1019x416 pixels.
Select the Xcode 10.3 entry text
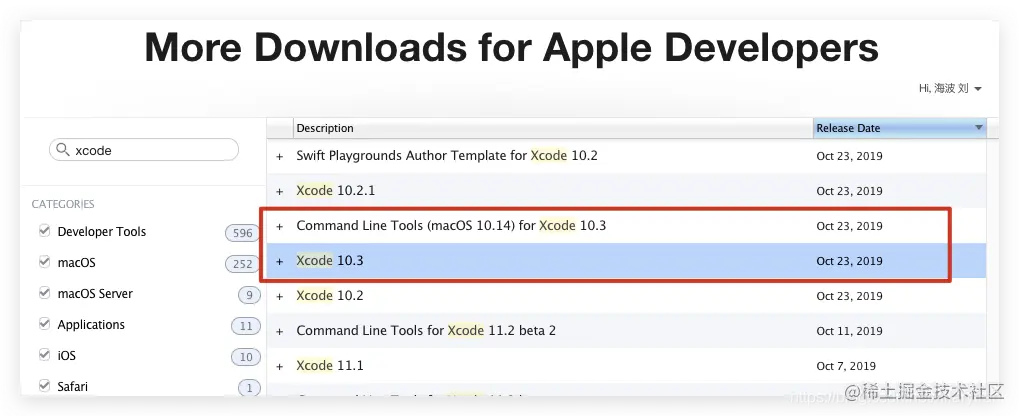(x=329, y=261)
